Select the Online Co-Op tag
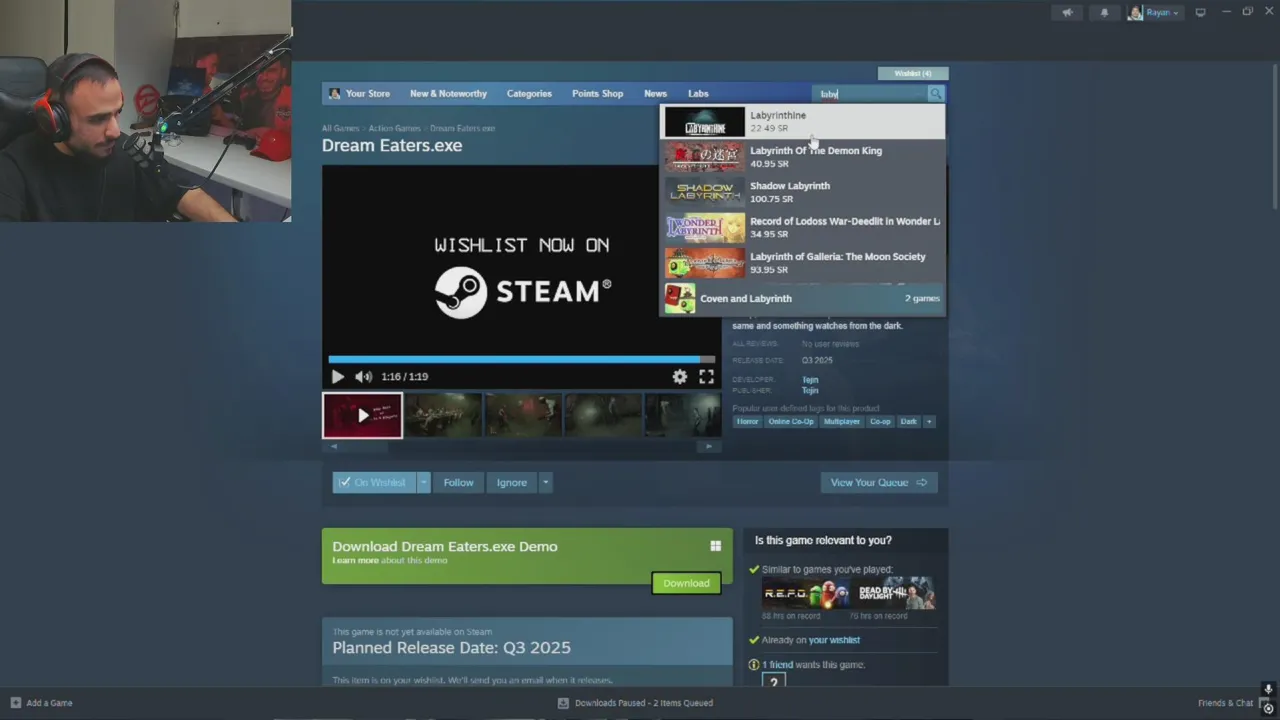The width and height of the screenshot is (1280, 720). (x=791, y=422)
